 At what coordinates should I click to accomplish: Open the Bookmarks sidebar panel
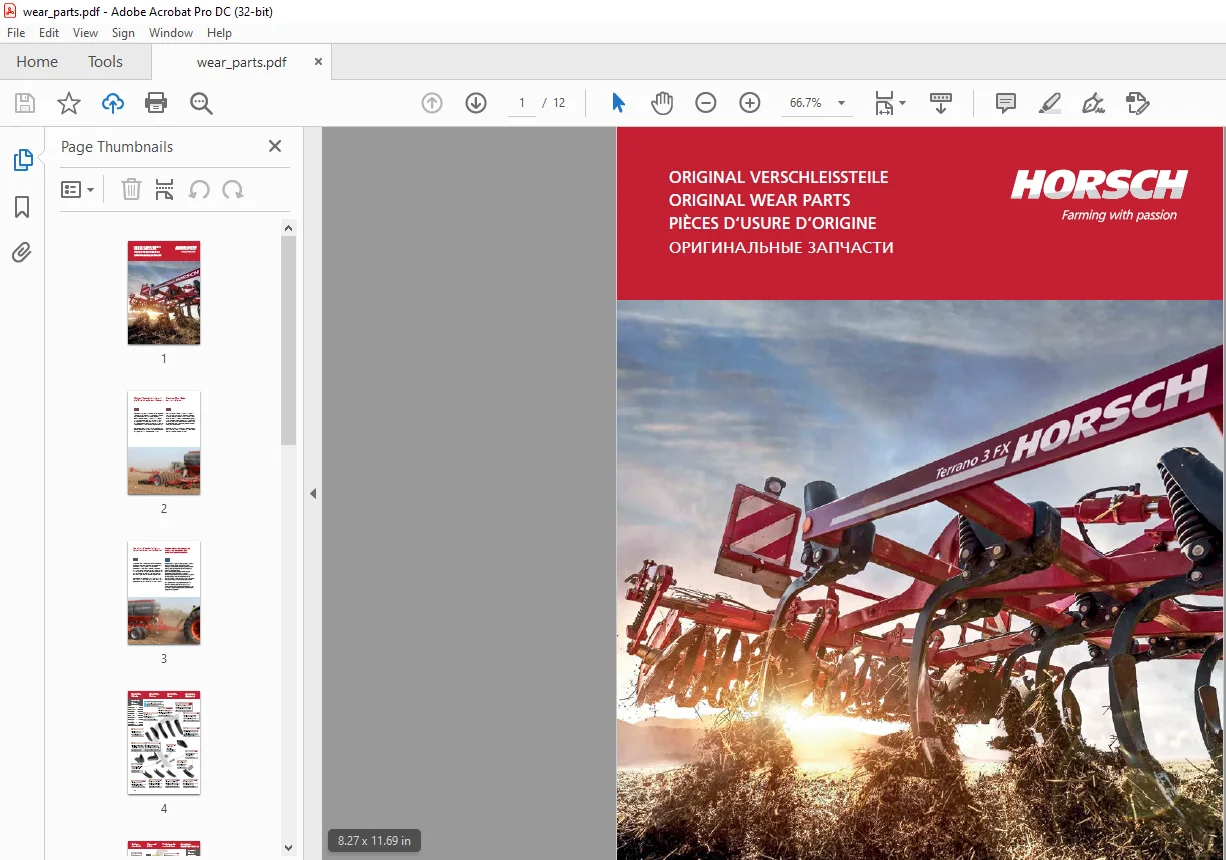[22, 207]
